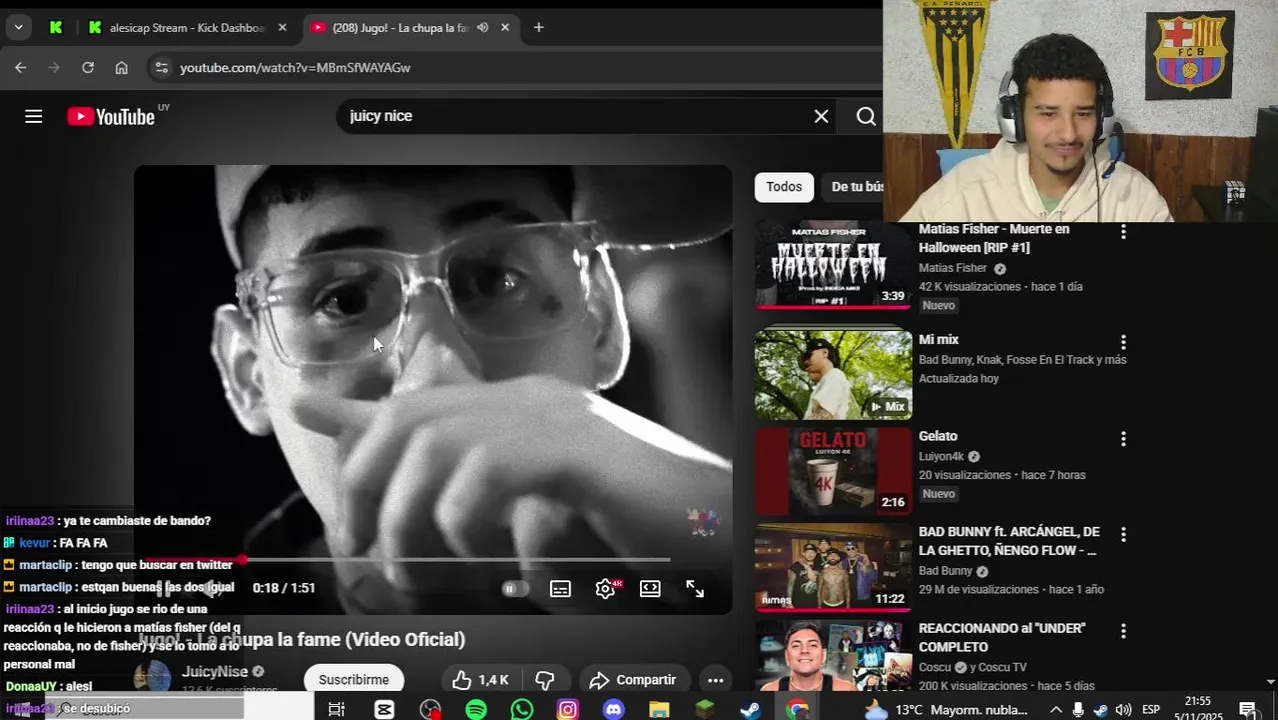The image size is (1278, 720).
Task: Click the YouTube search magnifier button
Action: coord(866,116)
